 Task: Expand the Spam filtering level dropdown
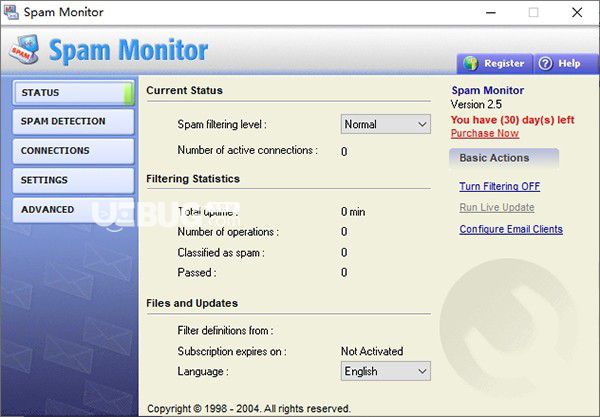pyautogui.click(x=386, y=124)
